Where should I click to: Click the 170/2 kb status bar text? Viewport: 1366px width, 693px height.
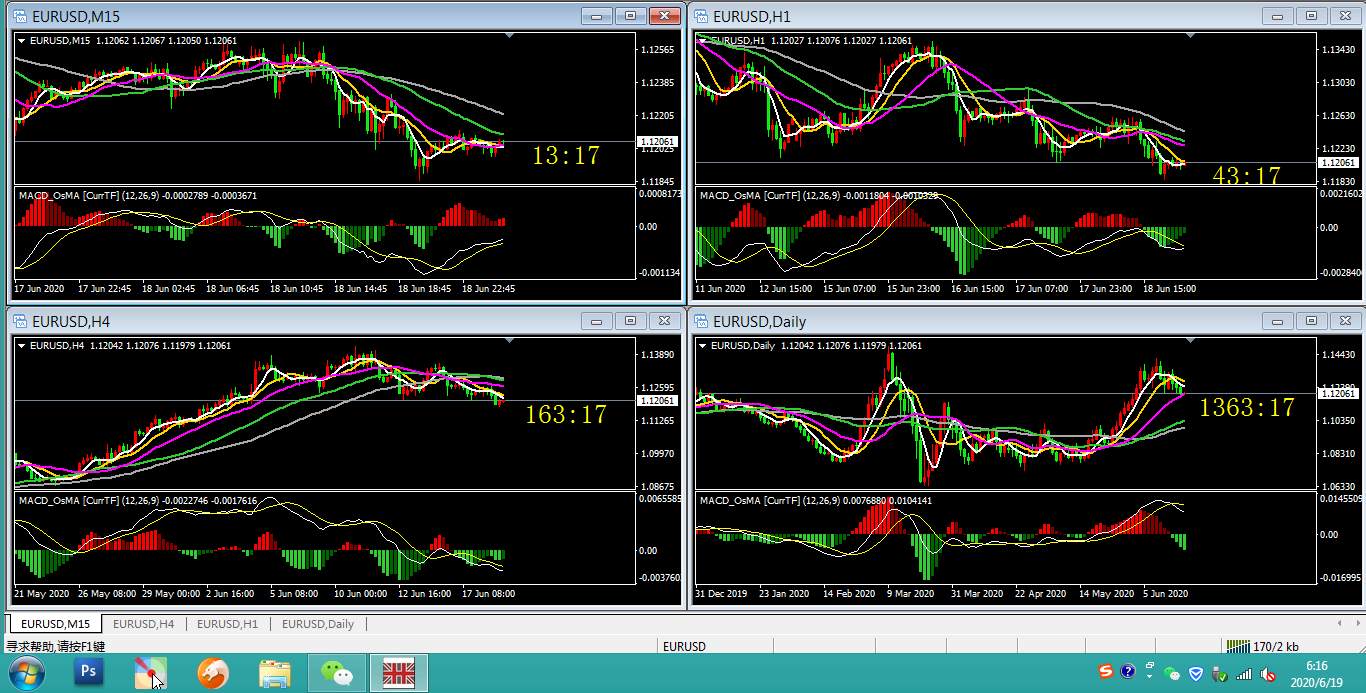(x=1276, y=647)
